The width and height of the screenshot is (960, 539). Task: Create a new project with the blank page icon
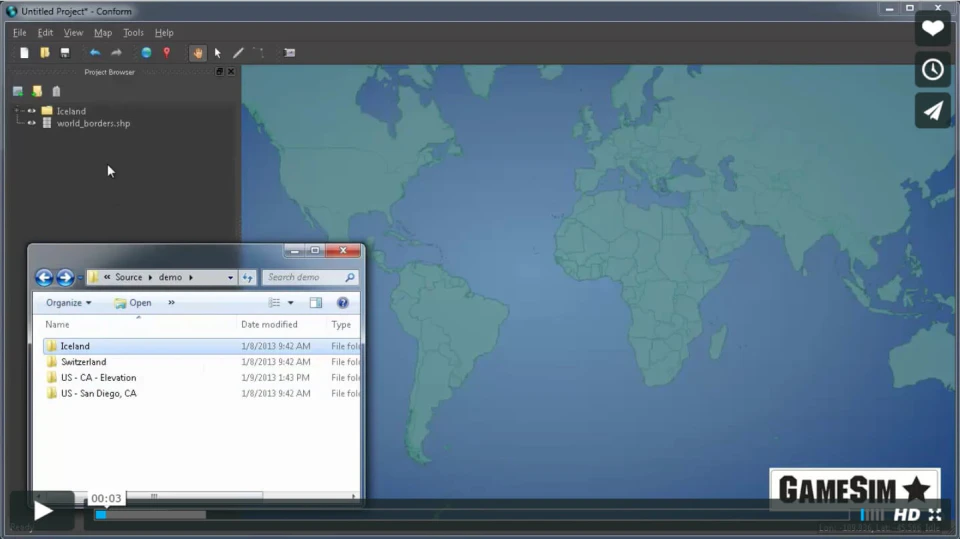(x=24, y=53)
